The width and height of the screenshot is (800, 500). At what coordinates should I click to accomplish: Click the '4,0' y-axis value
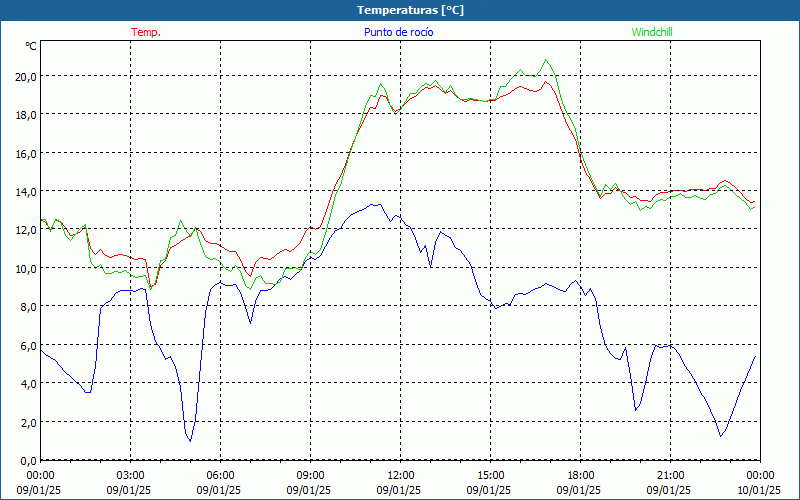[29, 384]
